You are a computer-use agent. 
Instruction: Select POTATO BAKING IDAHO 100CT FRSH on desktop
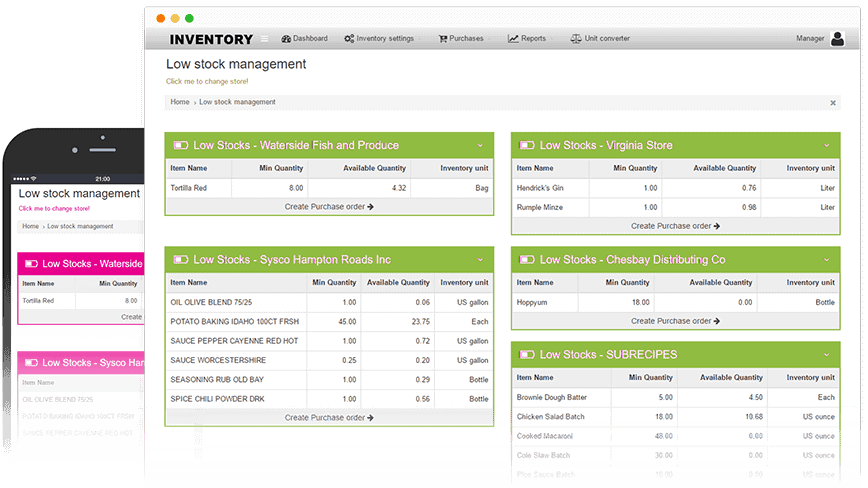tap(329, 321)
